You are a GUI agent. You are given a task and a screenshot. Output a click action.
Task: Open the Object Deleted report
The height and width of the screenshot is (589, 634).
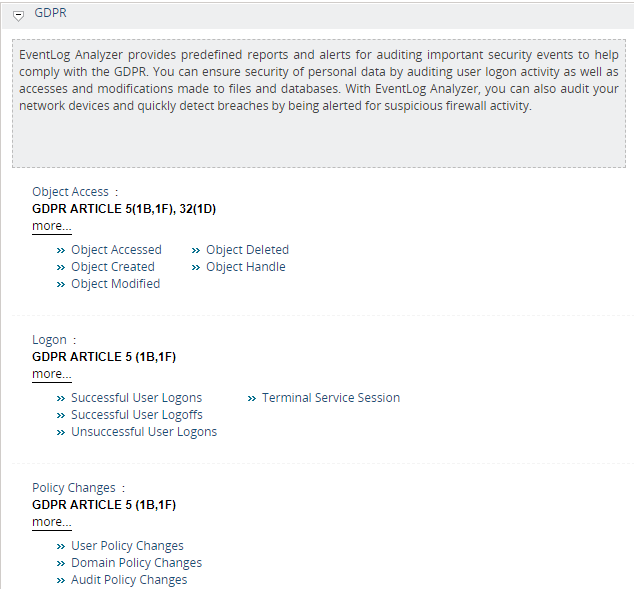[x=247, y=250]
